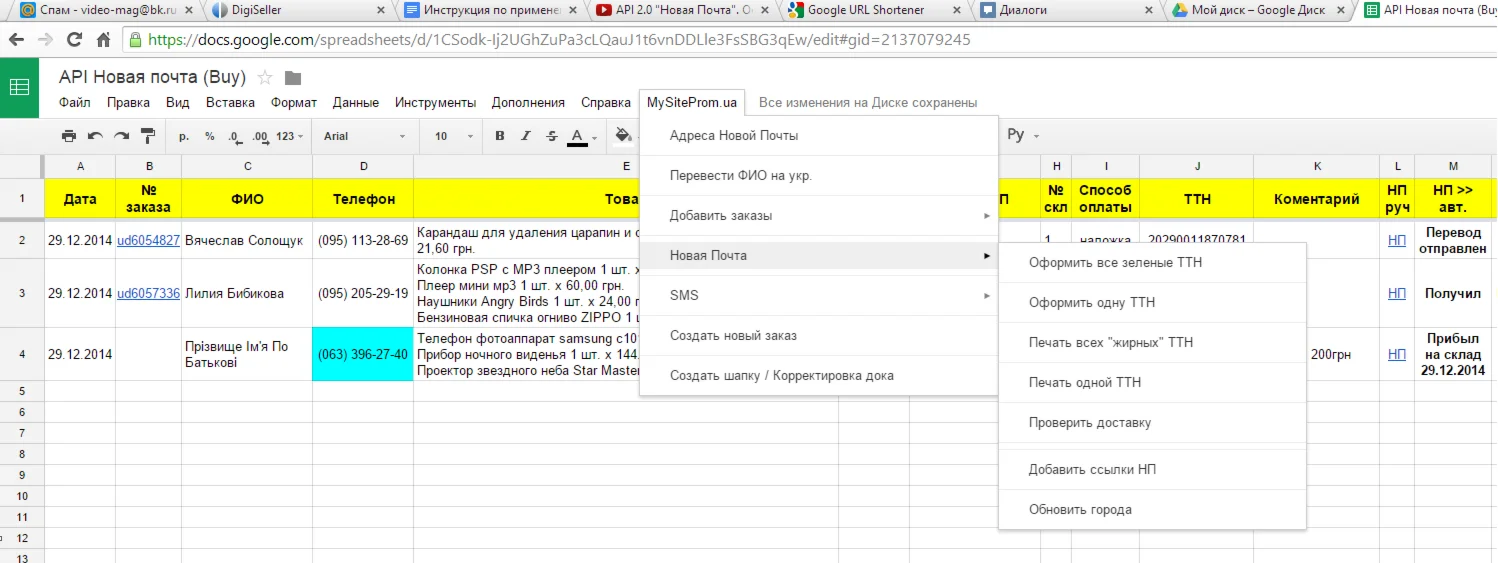Toggle italic formatting

pyautogui.click(x=526, y=136)
